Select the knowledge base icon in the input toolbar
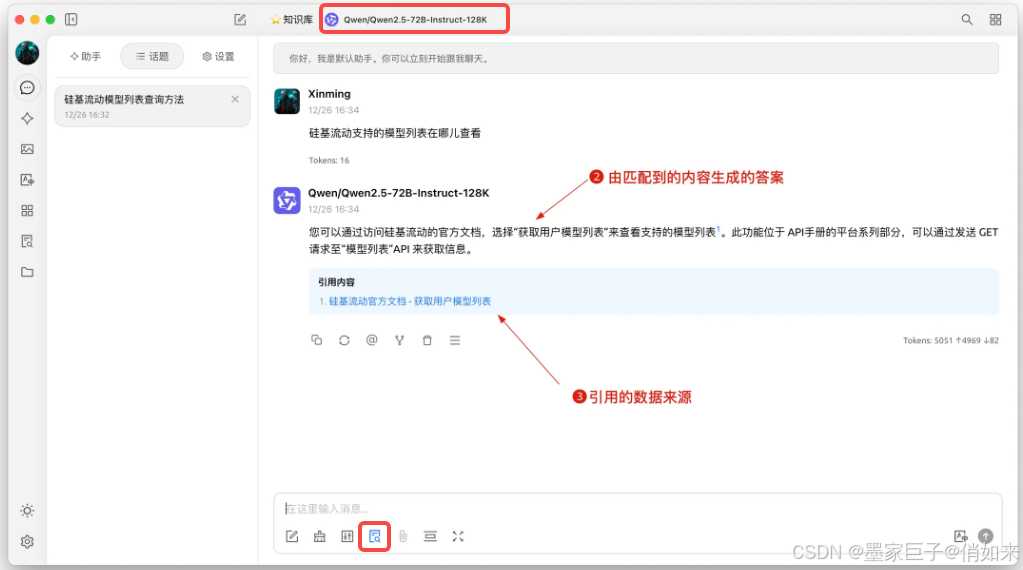 tap(374, 536)
